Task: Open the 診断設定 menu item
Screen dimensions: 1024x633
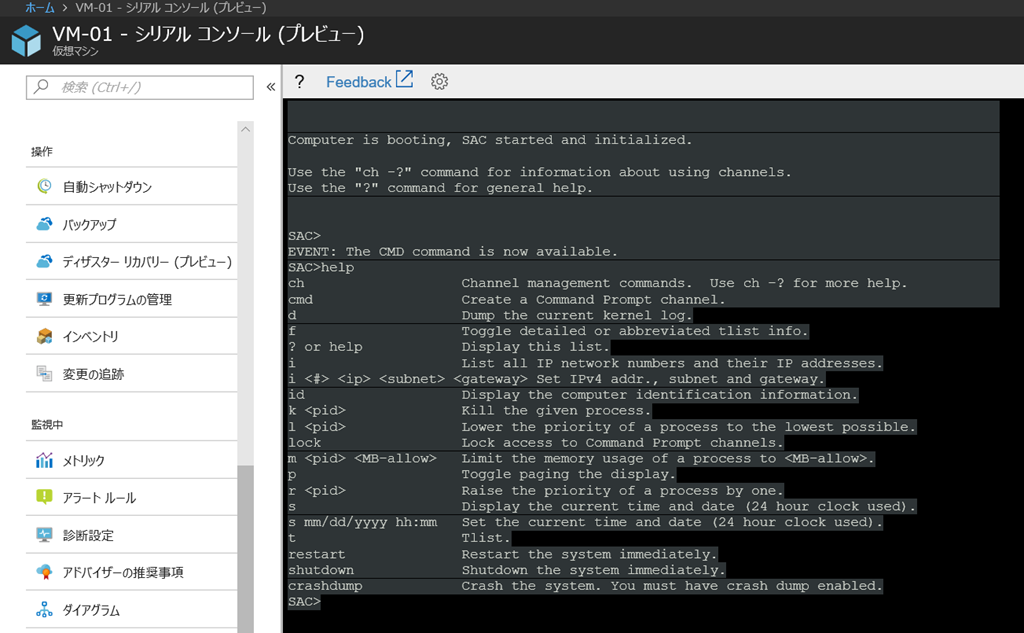Action: 88,535
